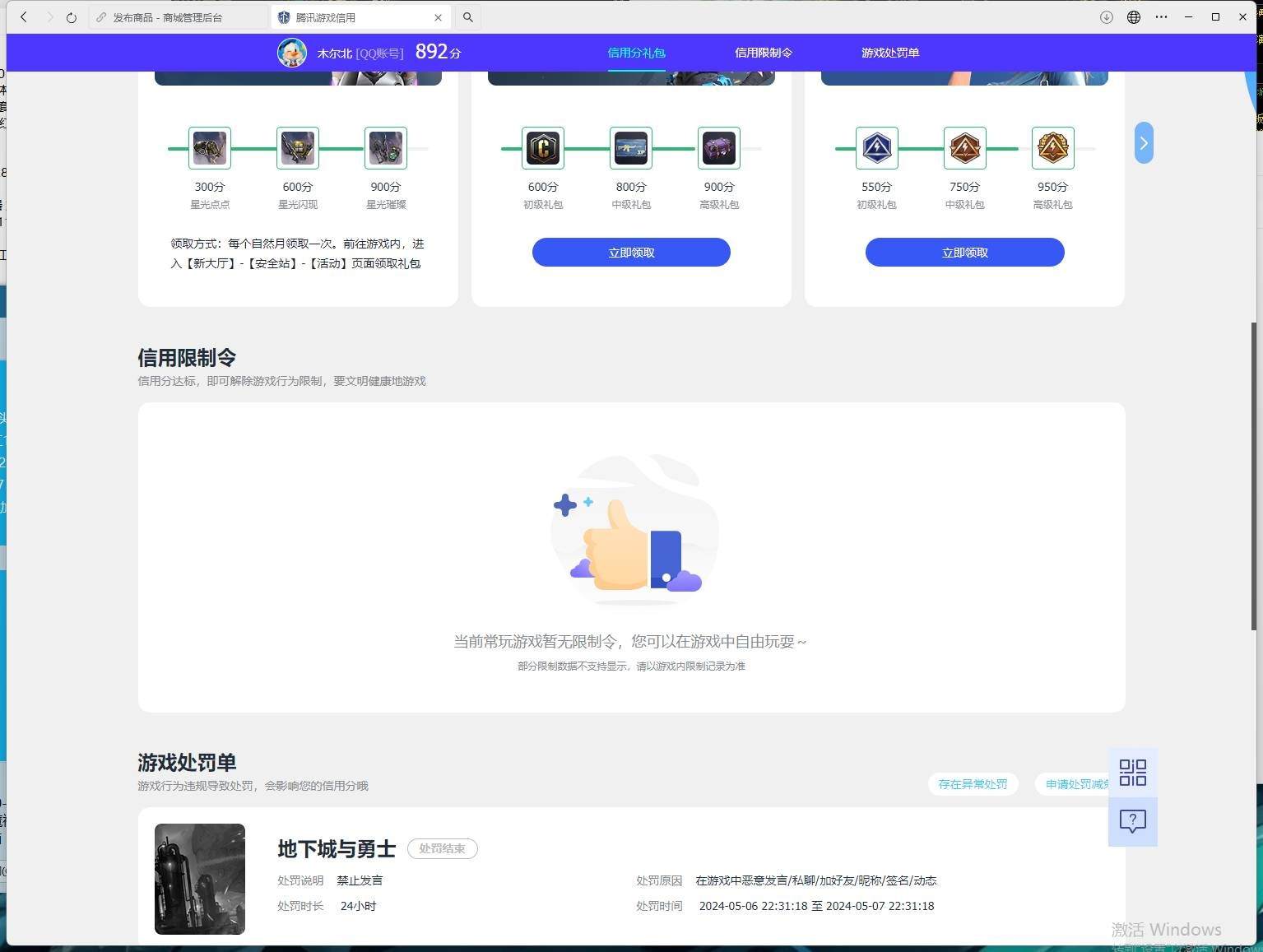This screenshot has width=1263, height=952.
Task: Click the 信用限制令 section heading
Action: pyautogui.click(x=187, y=358)
